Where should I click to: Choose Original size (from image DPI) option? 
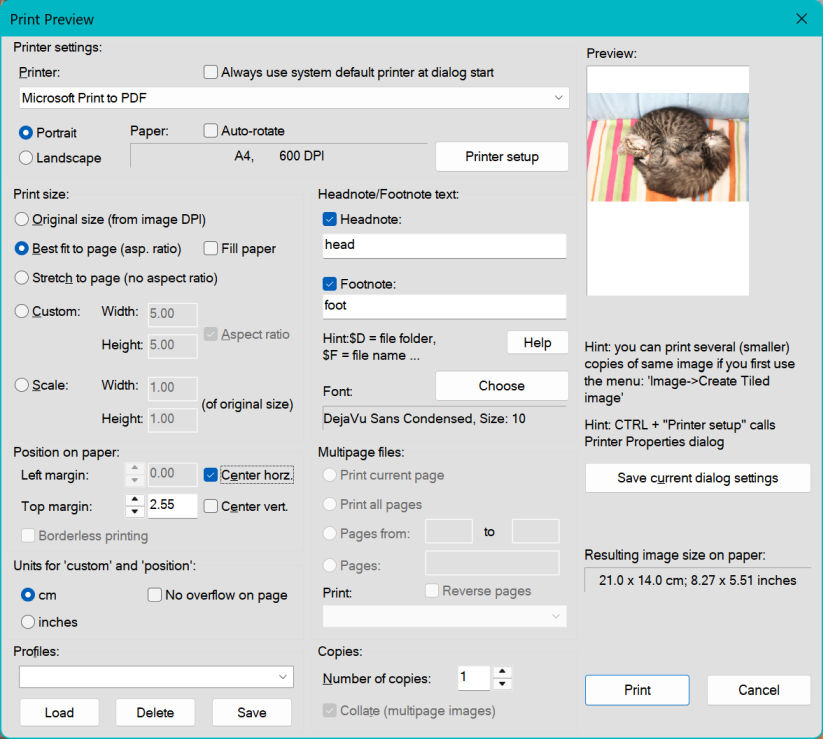point(23,219)
